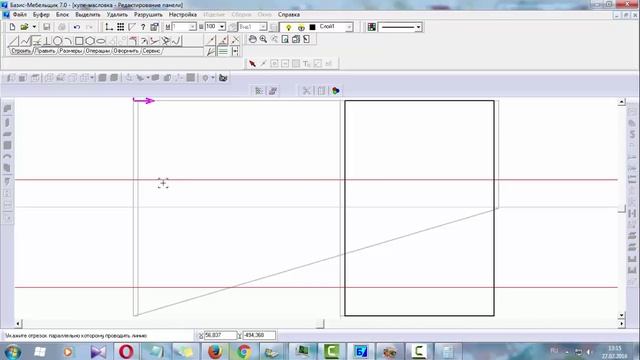Toggle the horizontal lines snap icon
640x360 pixels.
[x=223, y=51]
